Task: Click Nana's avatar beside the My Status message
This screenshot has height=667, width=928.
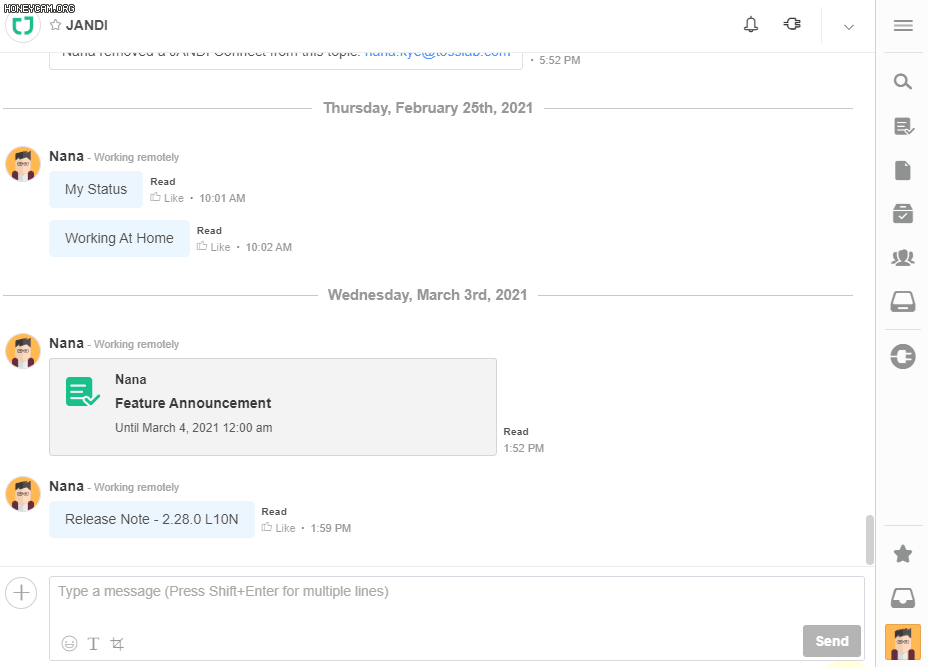Action: coord(23,164)
